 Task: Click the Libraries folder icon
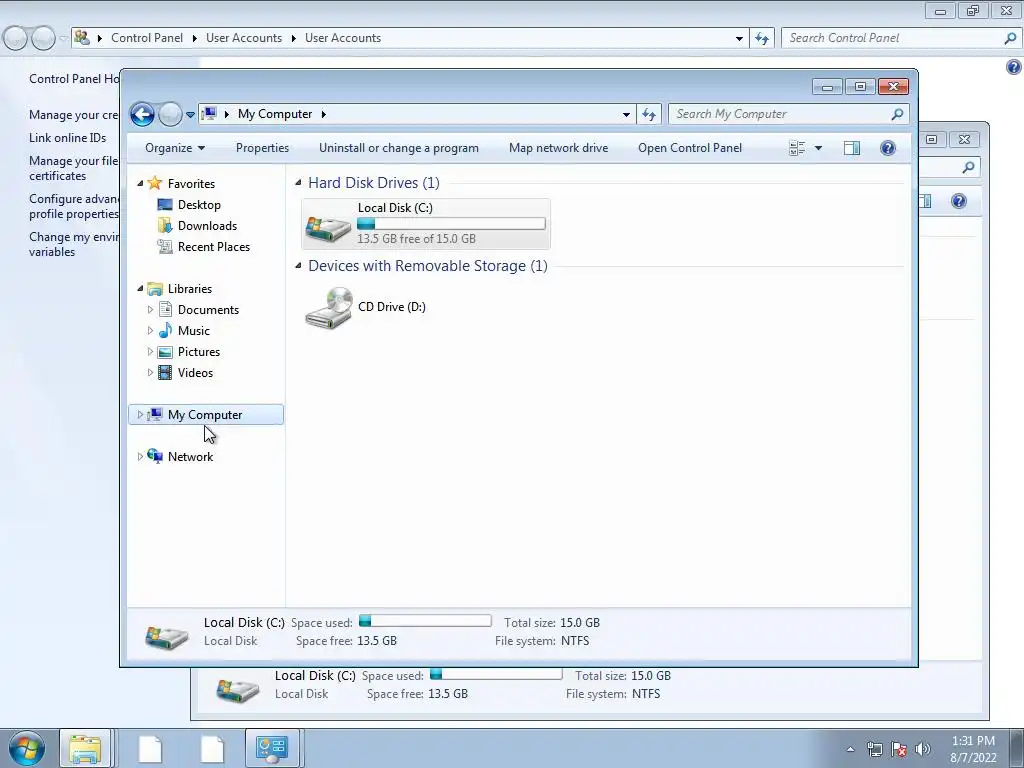[155, 289]
